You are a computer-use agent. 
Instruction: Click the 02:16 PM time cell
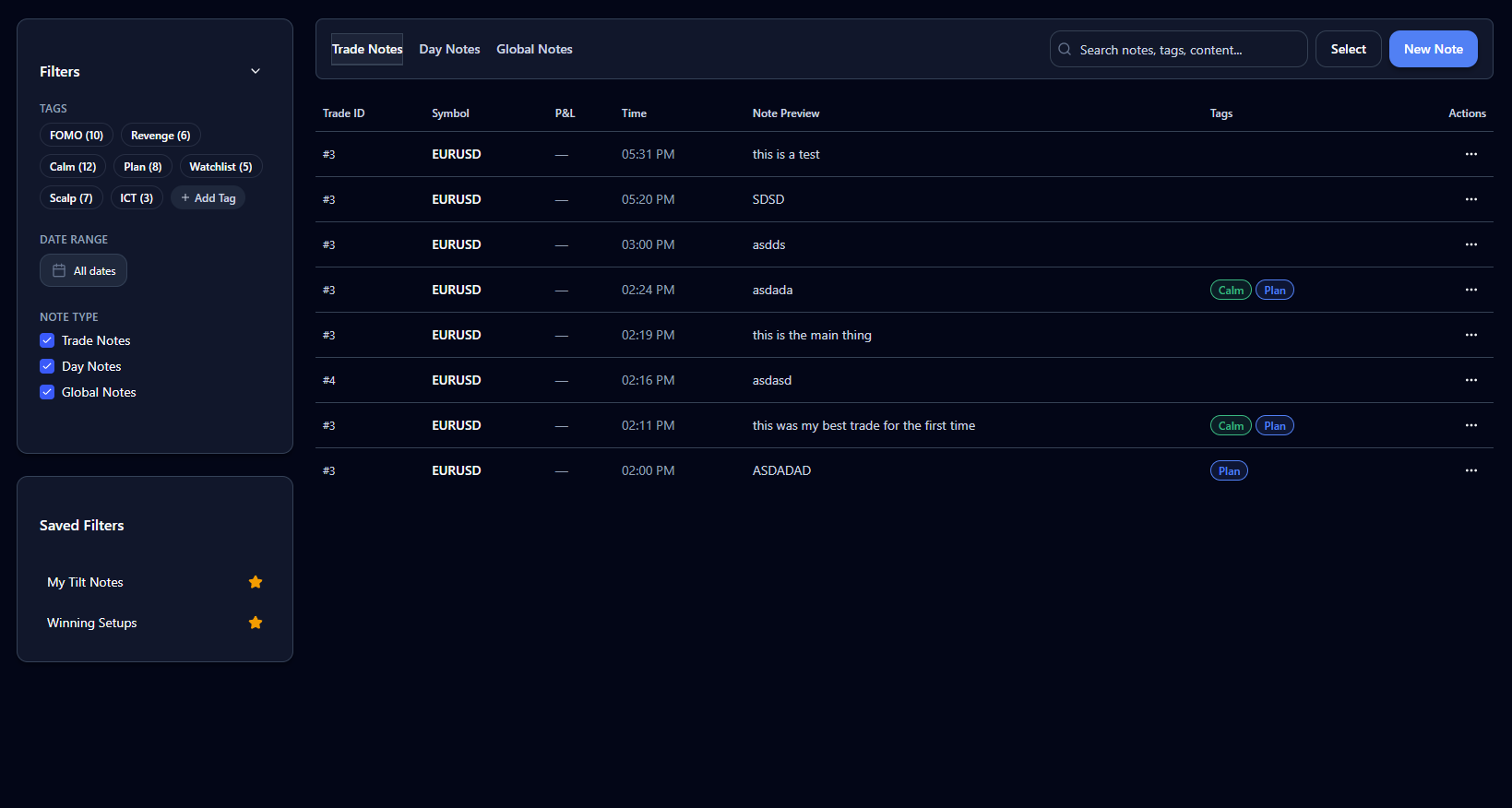(x=648, y=380)
